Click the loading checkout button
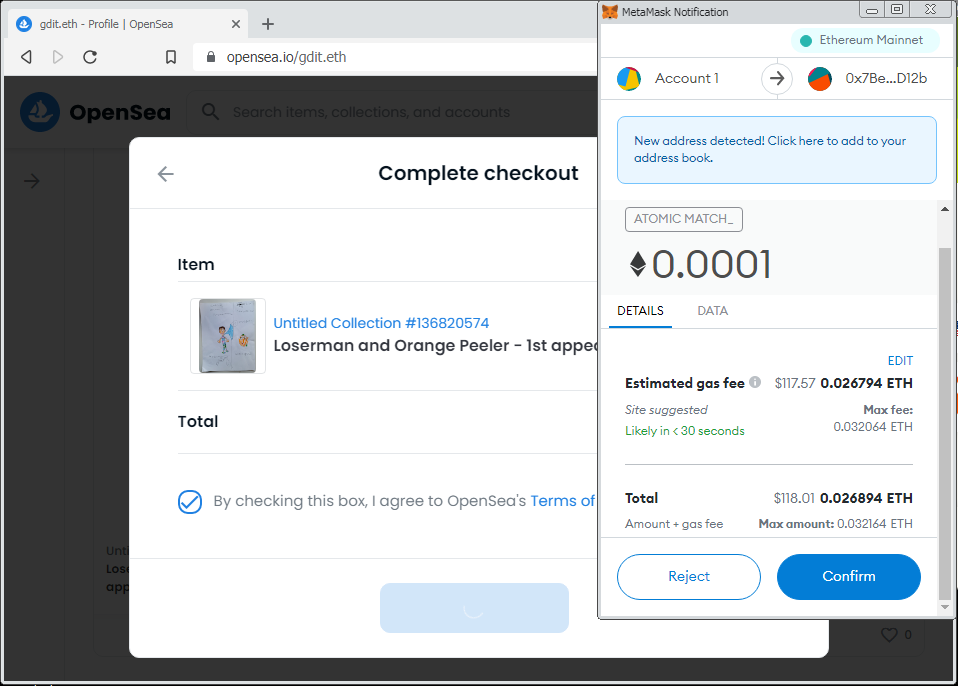This screenshot has height=688, width=958. coord(474,608)
